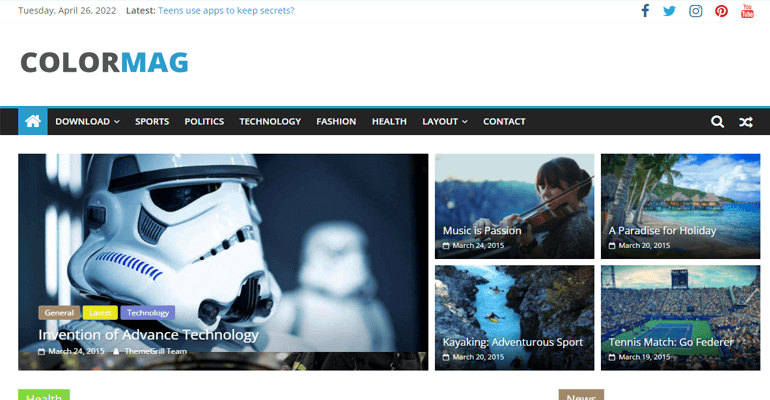The width and height of the screenshot is (770, 400).
Task: Open article Invention of Advance Technology
Action: [x=148, y=335]
